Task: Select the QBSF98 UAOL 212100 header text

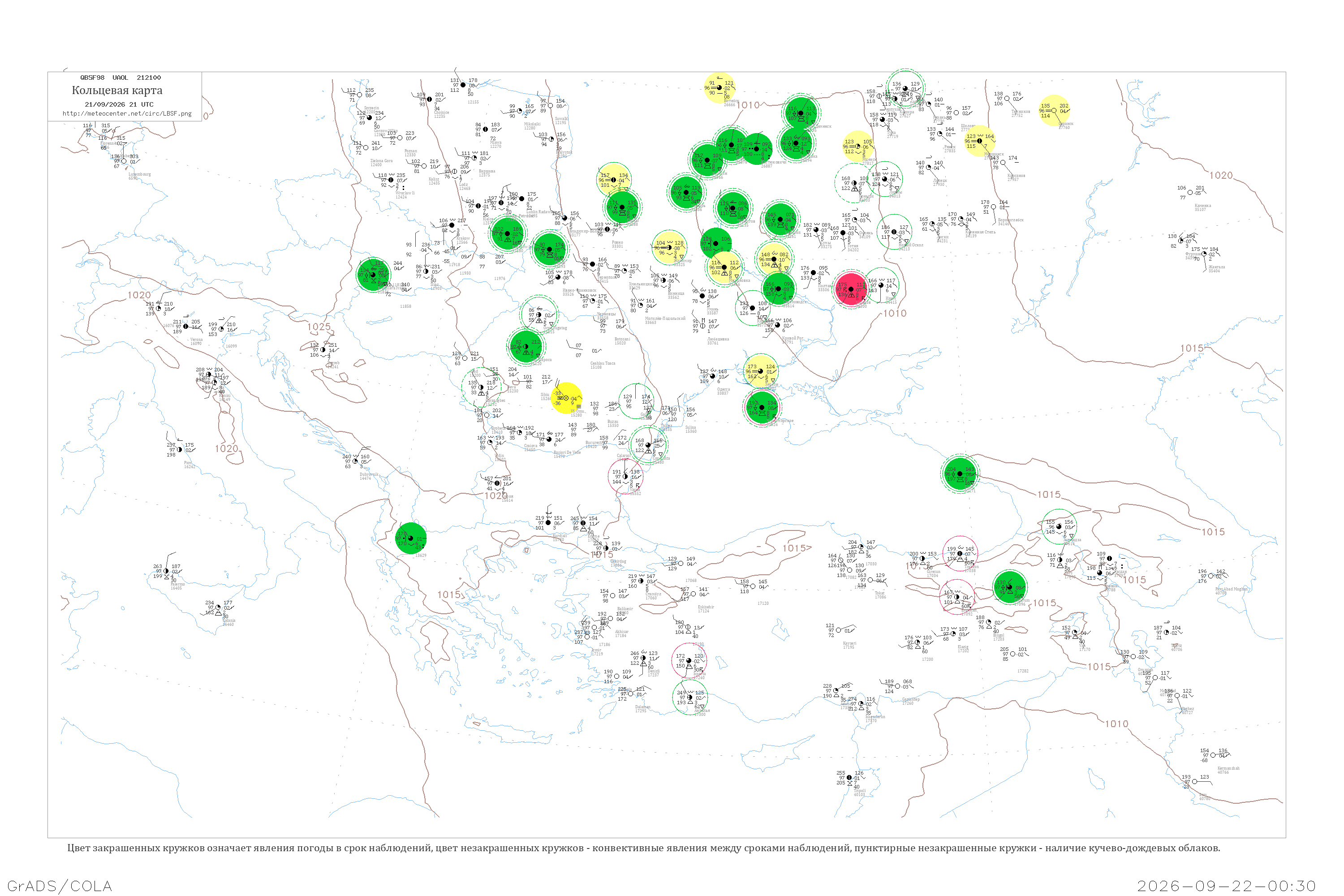Action: 121,78
